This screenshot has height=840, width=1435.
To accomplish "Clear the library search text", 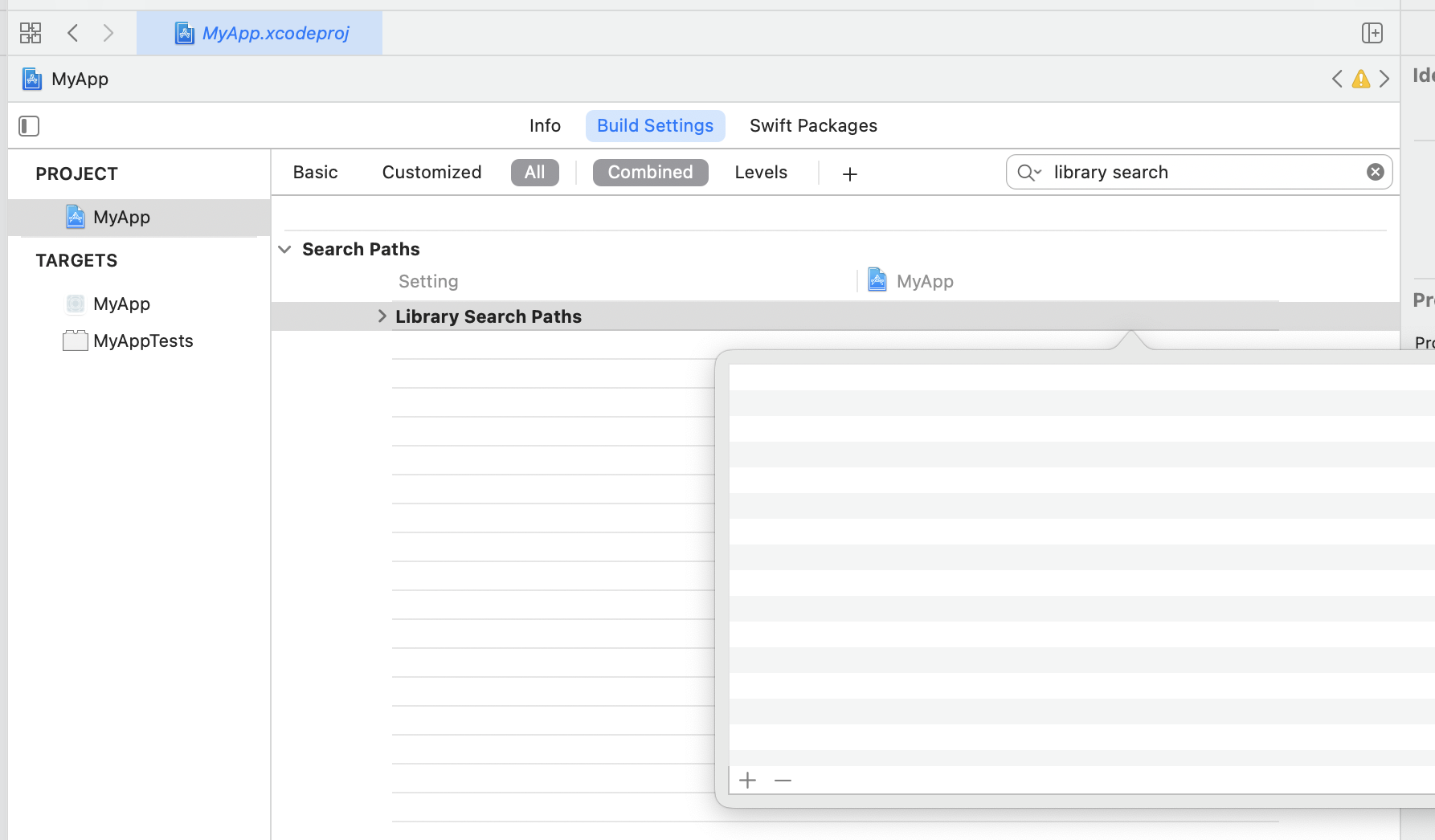I will coord(1376,172).
